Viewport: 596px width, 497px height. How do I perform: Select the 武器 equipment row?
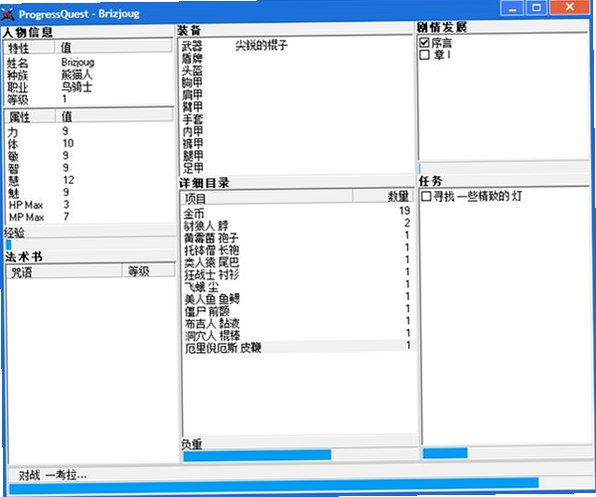point(295,46)
